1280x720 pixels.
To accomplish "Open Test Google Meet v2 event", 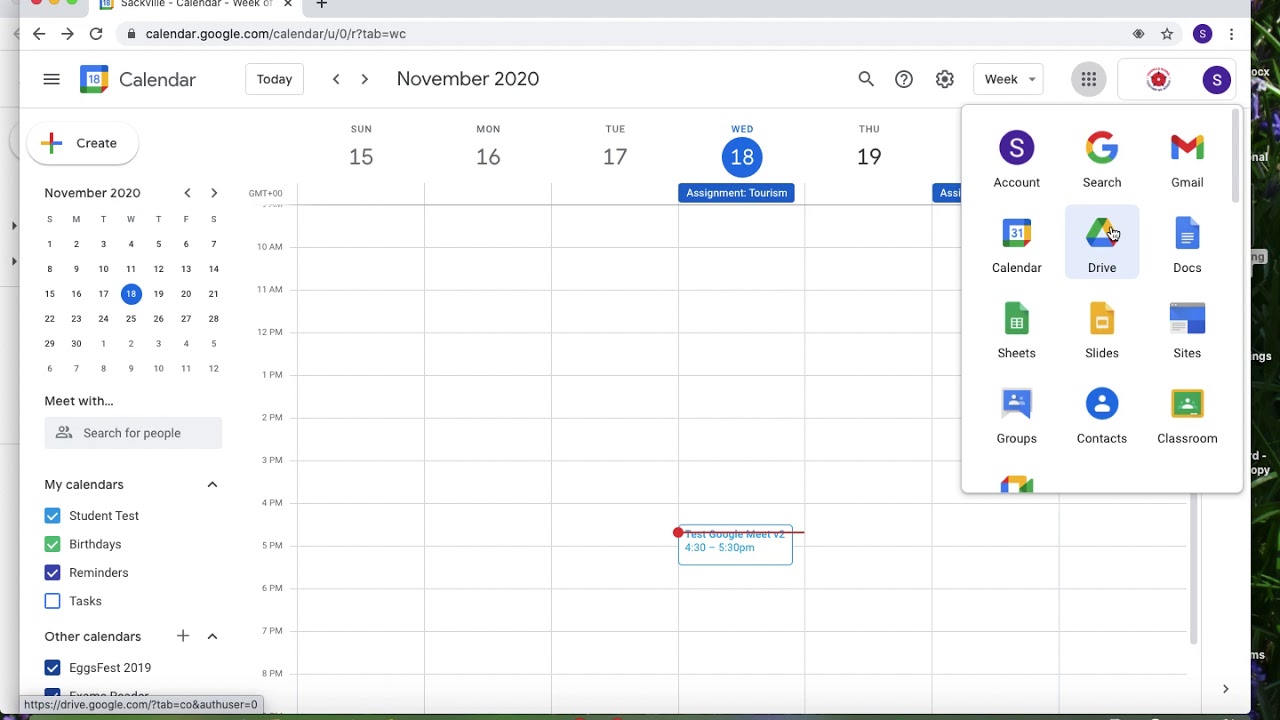I will point(735,545).
